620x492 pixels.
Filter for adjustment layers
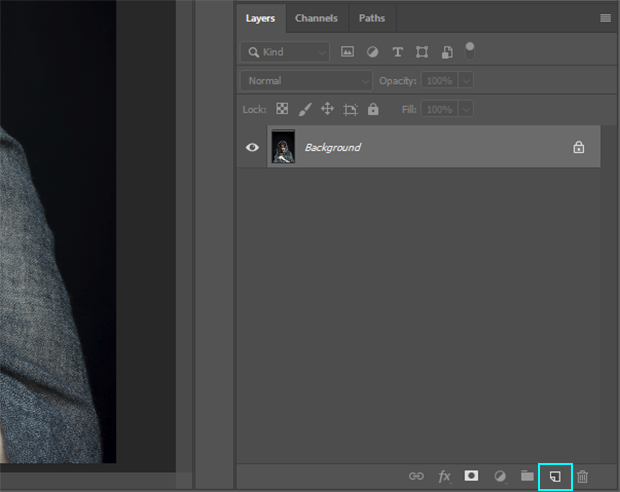click(372, 52)
